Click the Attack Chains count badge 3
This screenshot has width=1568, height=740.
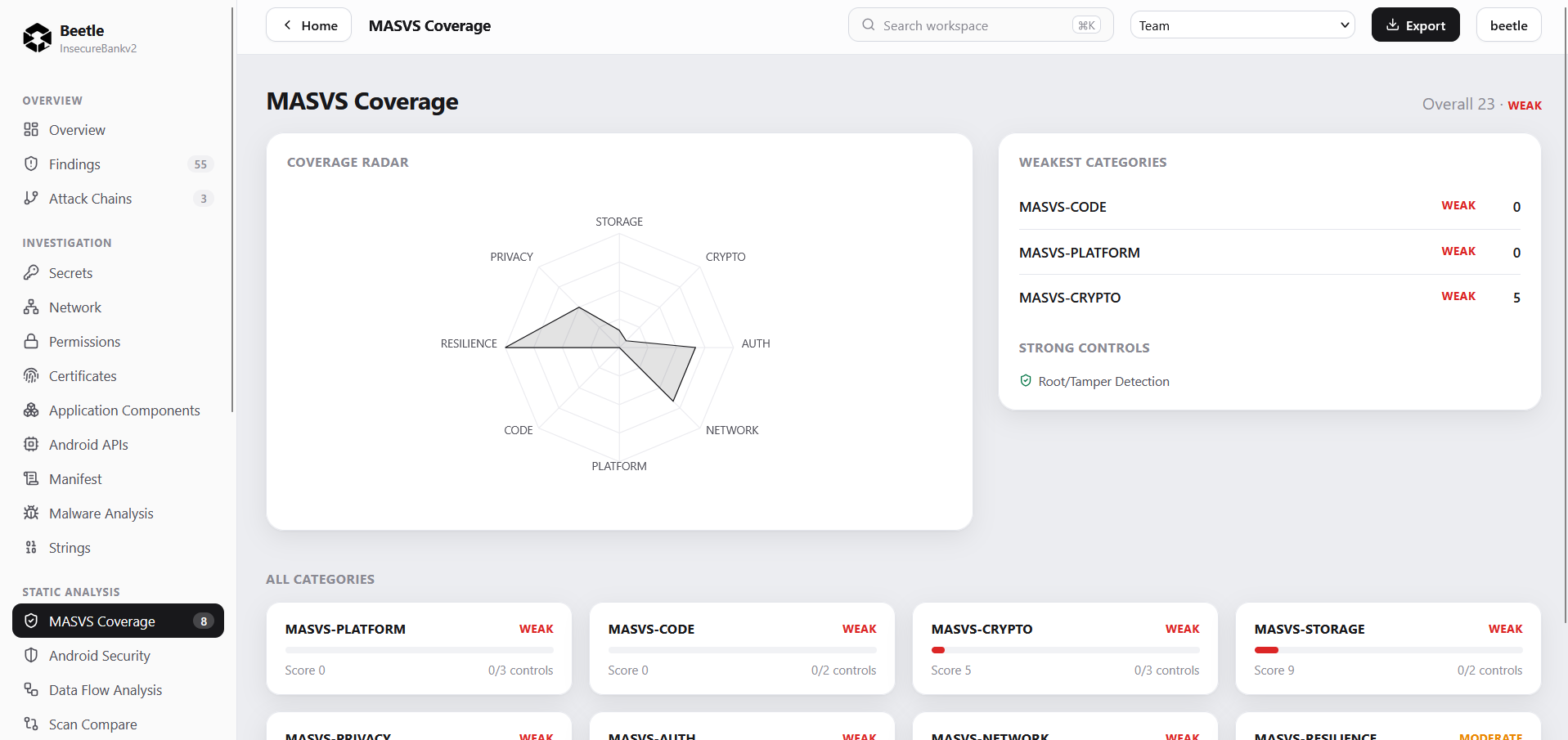204,199
